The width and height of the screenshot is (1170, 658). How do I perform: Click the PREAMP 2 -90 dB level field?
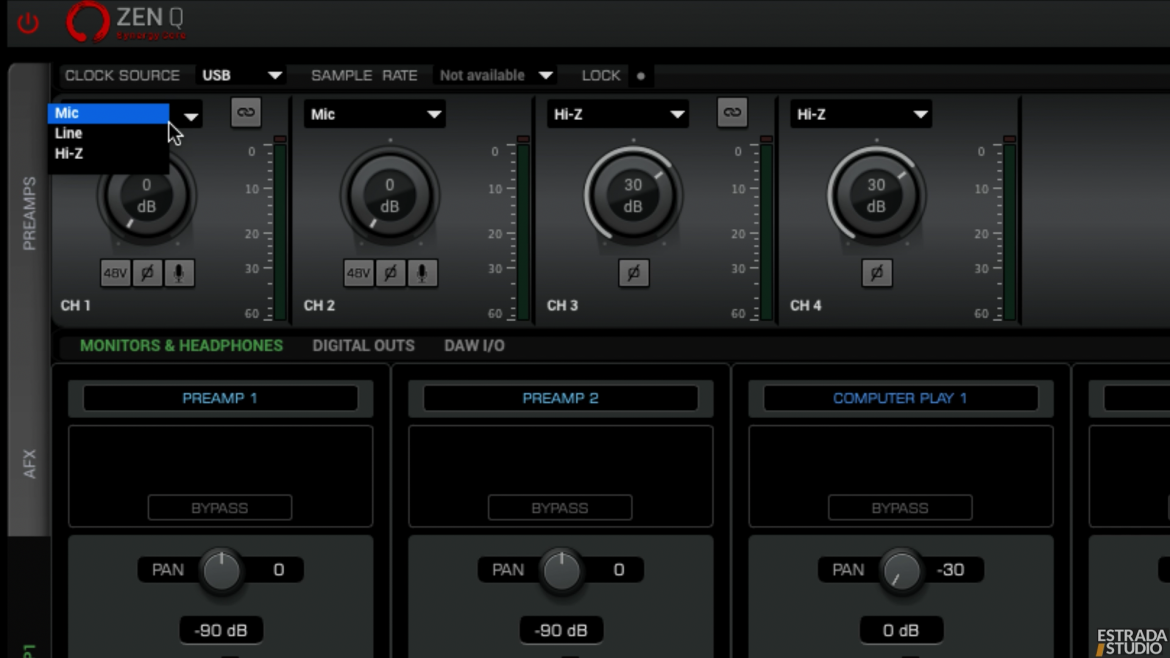561,630
